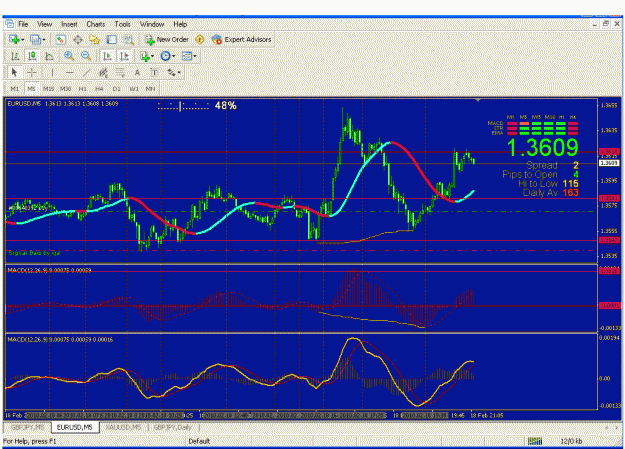The image size is (625, 449).
Task: Toggle Chart Shift icon
Action: 124,56
